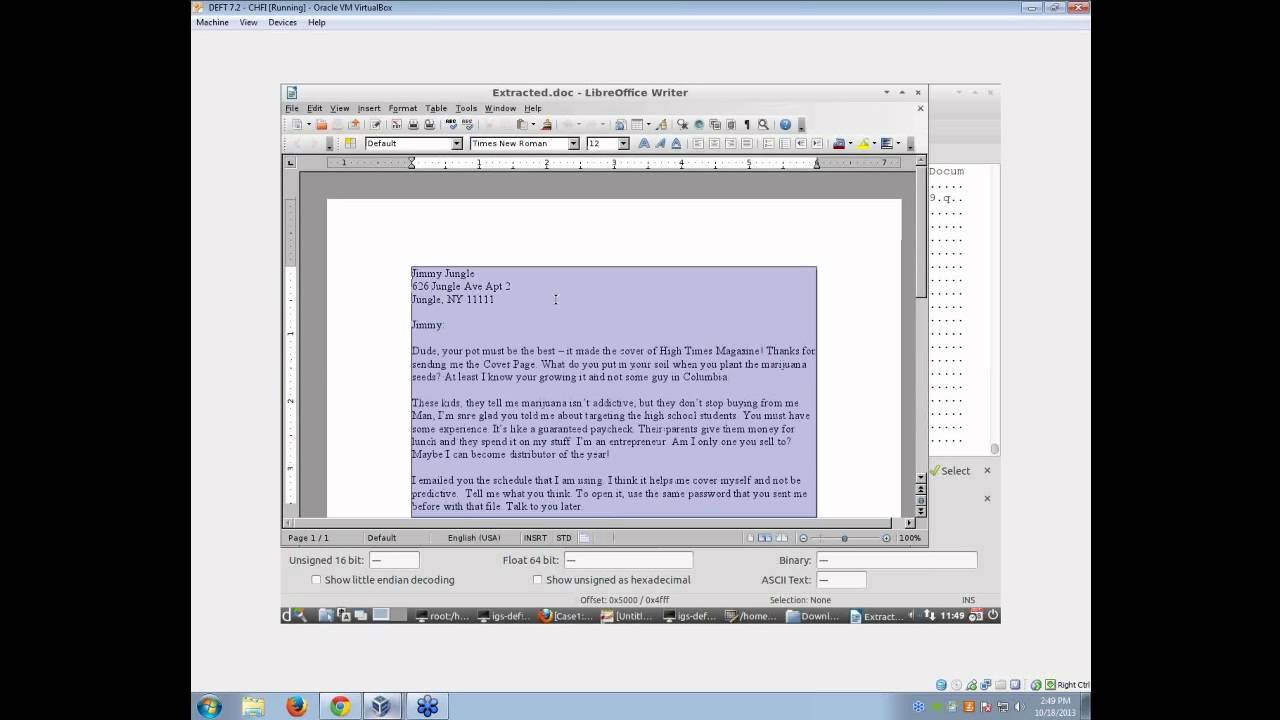Open the Tools menu
This screenshot has height=720, width=1280.
(x=466, y=108)
